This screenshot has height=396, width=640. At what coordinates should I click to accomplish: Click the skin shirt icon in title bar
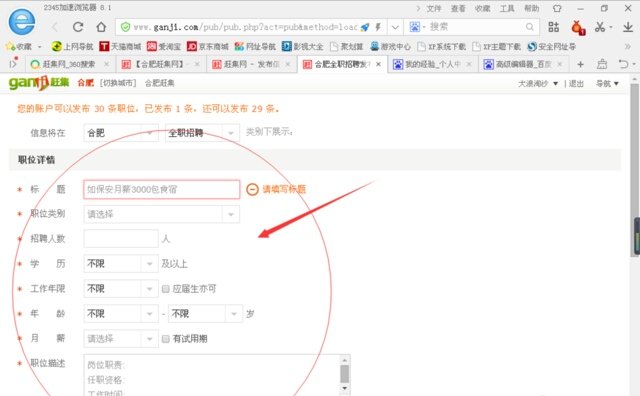tap(557, 8)
